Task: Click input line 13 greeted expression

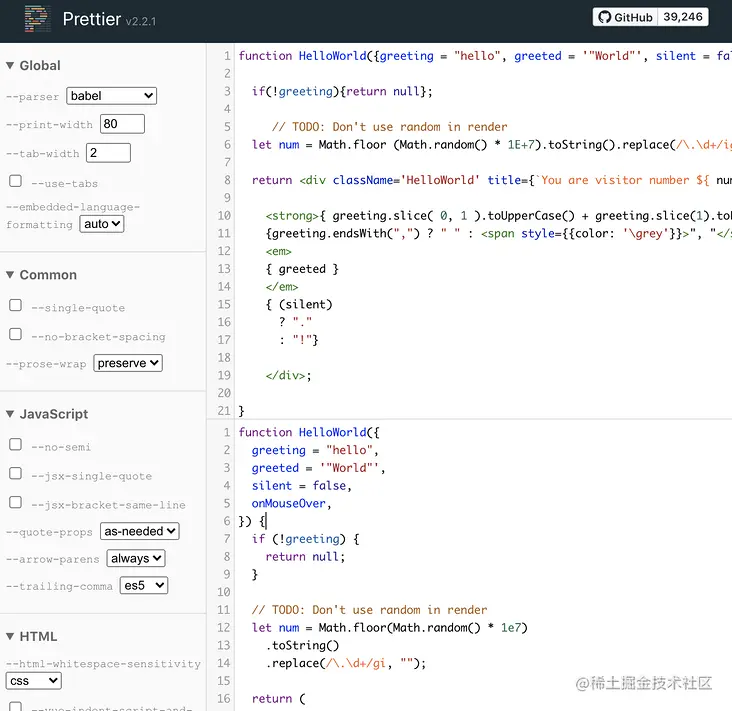Action: tap(302, 269)
